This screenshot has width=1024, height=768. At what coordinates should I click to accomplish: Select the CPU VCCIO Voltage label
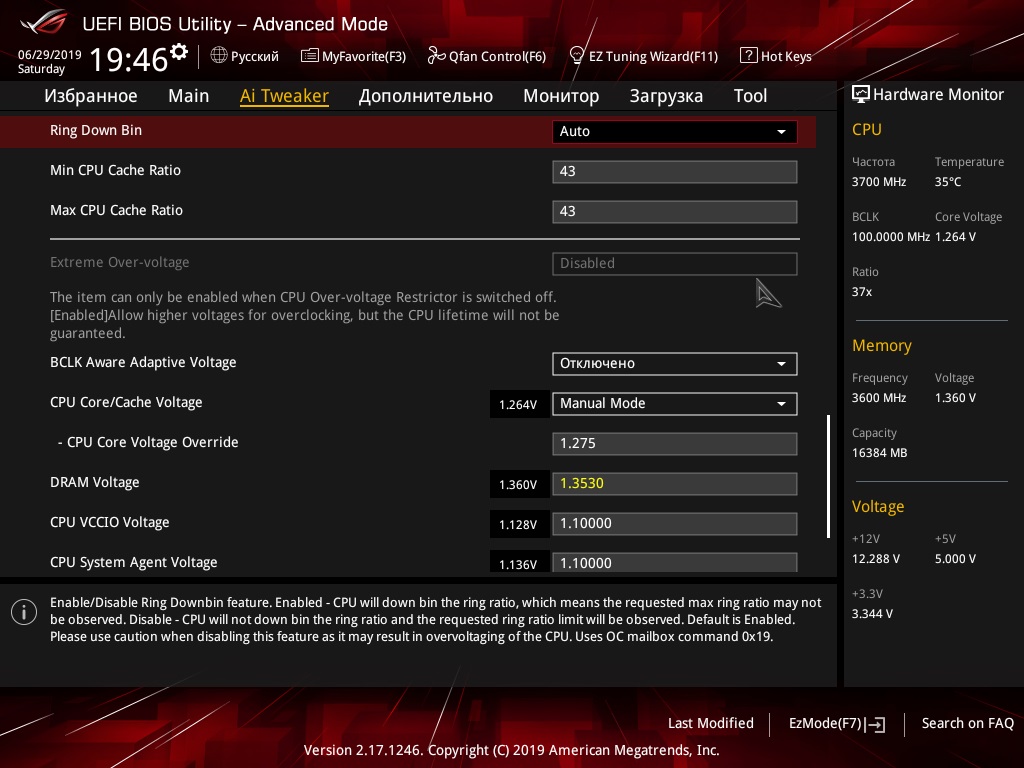click(x=110, y=522)
